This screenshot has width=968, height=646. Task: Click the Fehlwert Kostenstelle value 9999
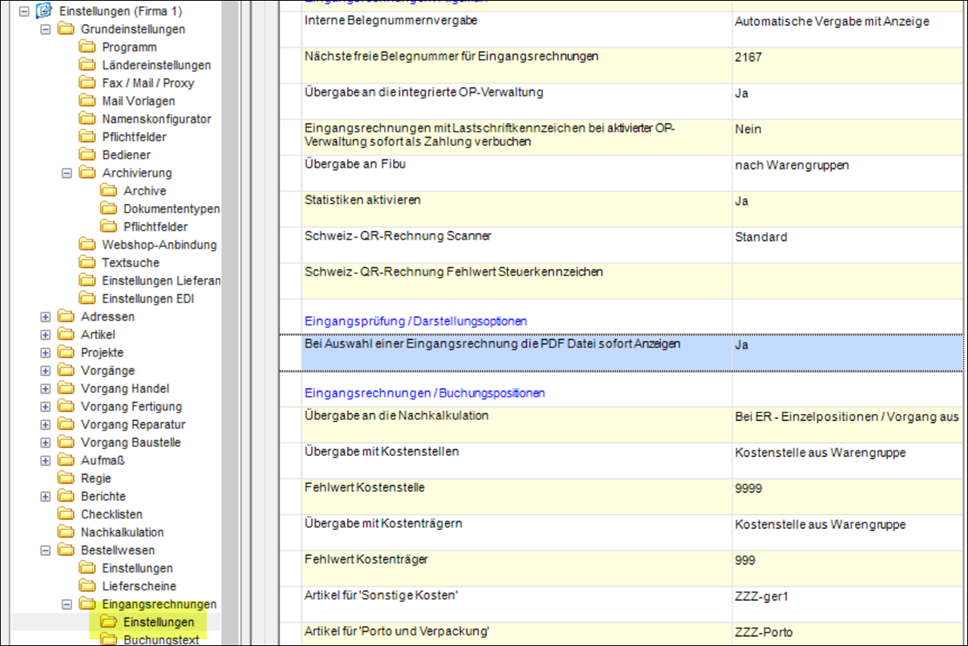750,488
